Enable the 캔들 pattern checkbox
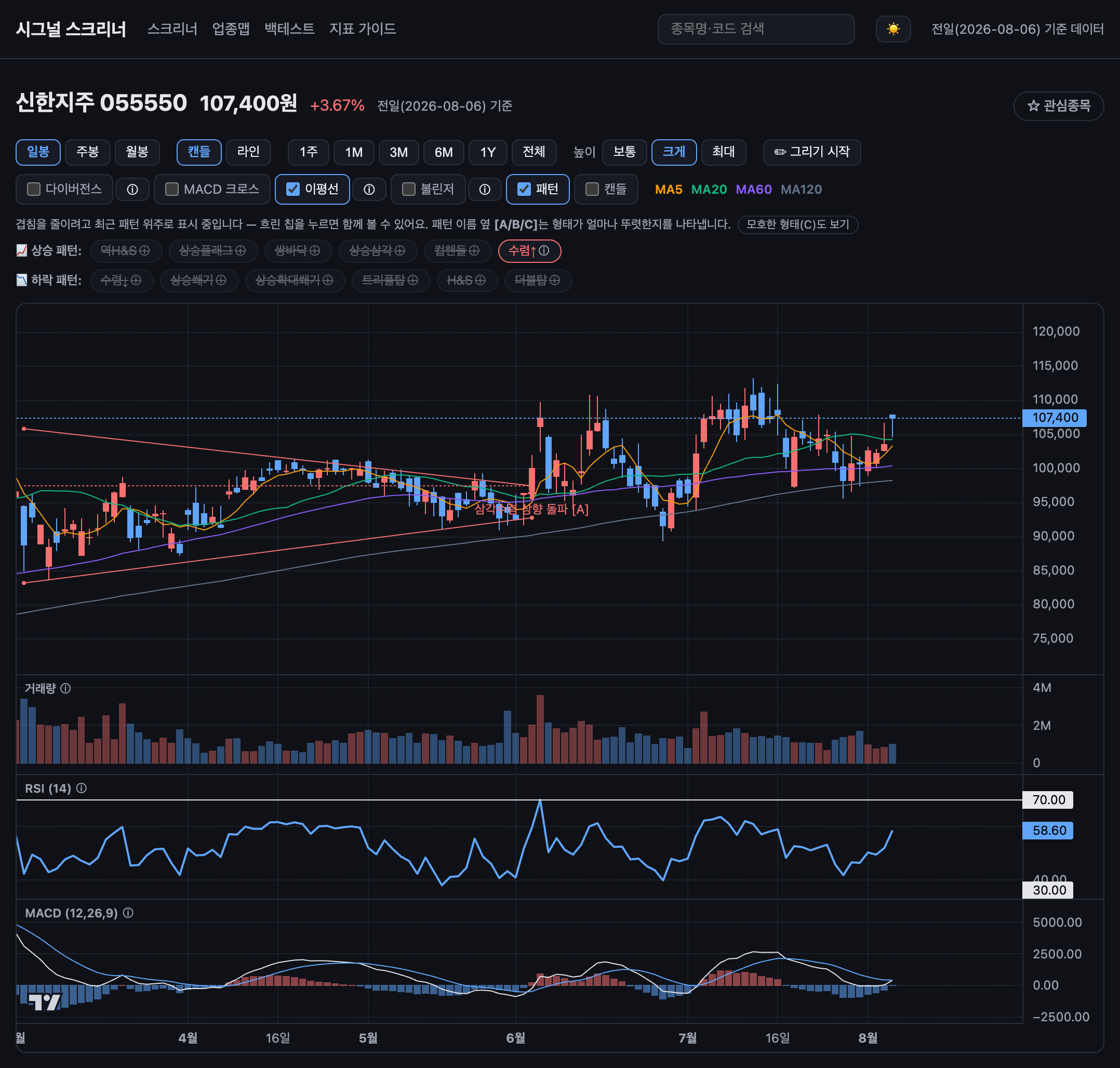The width and height of the screenshot is (1120, 1068). 592,189
